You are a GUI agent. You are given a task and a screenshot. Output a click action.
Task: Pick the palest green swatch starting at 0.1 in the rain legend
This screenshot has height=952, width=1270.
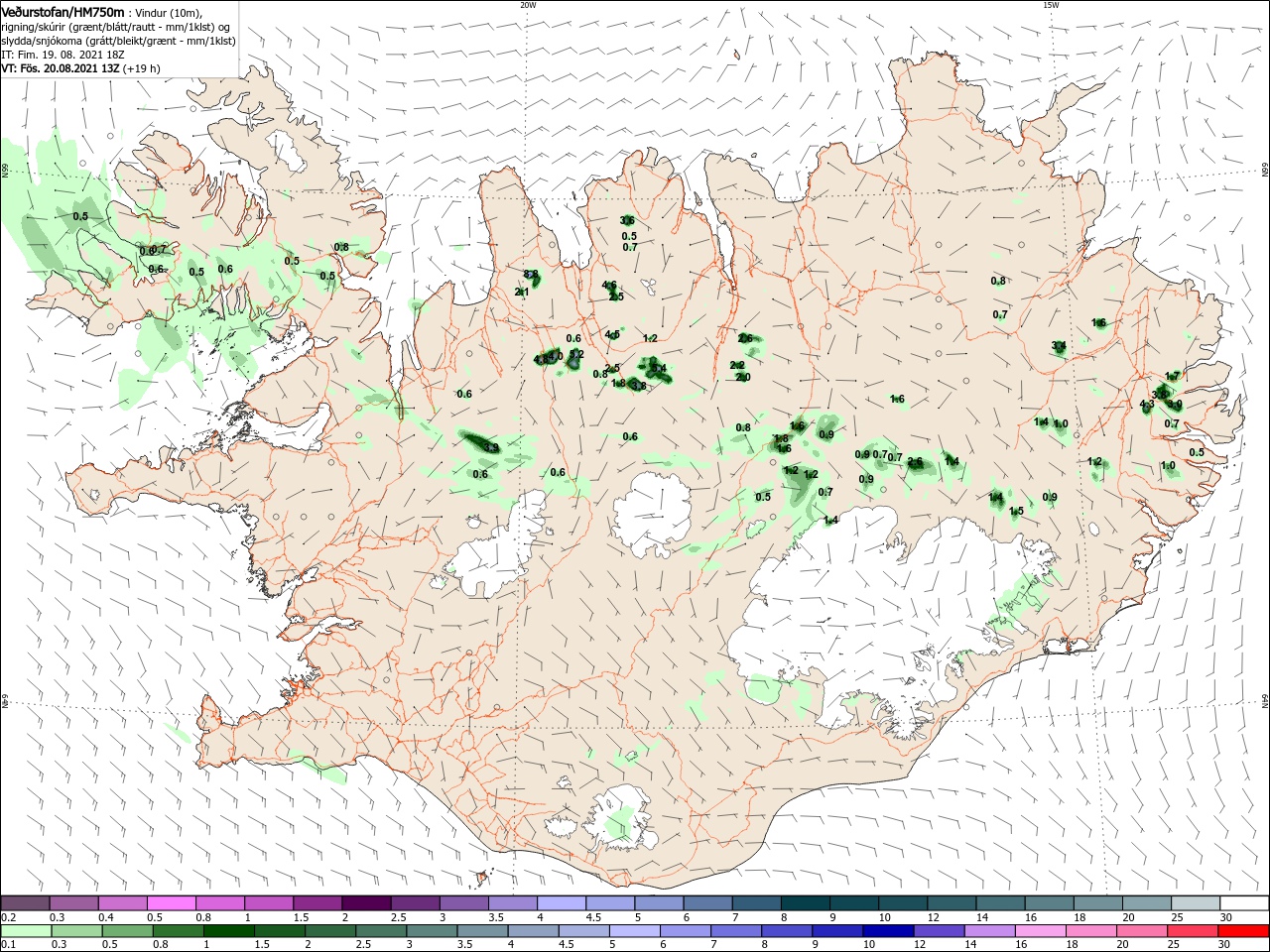[26, 931]
